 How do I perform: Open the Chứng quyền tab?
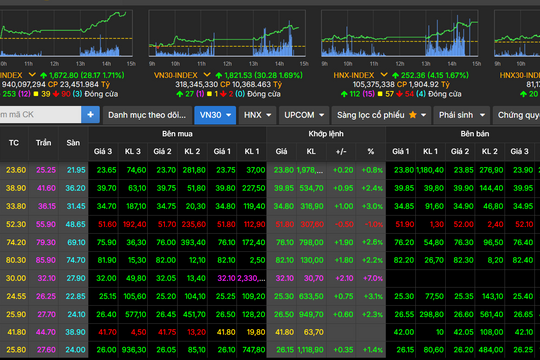[x=517, y=115]
